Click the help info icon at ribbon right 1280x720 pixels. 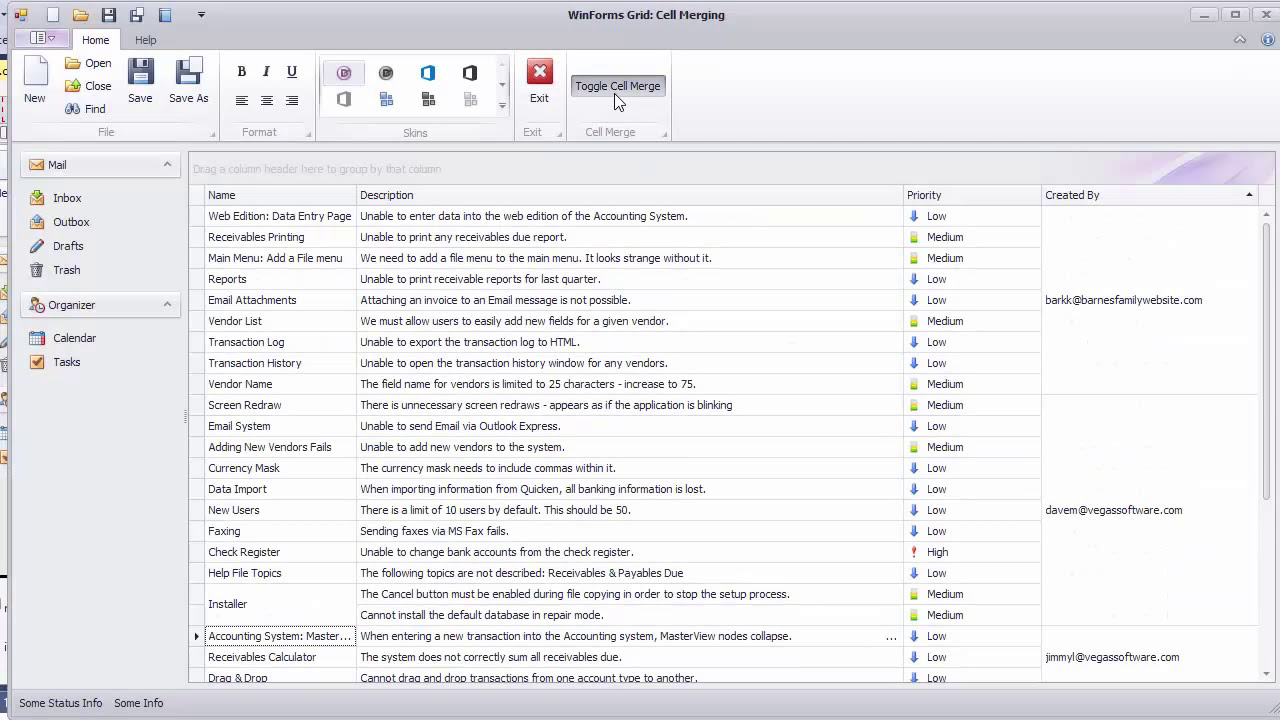(x=1267, y=40)
